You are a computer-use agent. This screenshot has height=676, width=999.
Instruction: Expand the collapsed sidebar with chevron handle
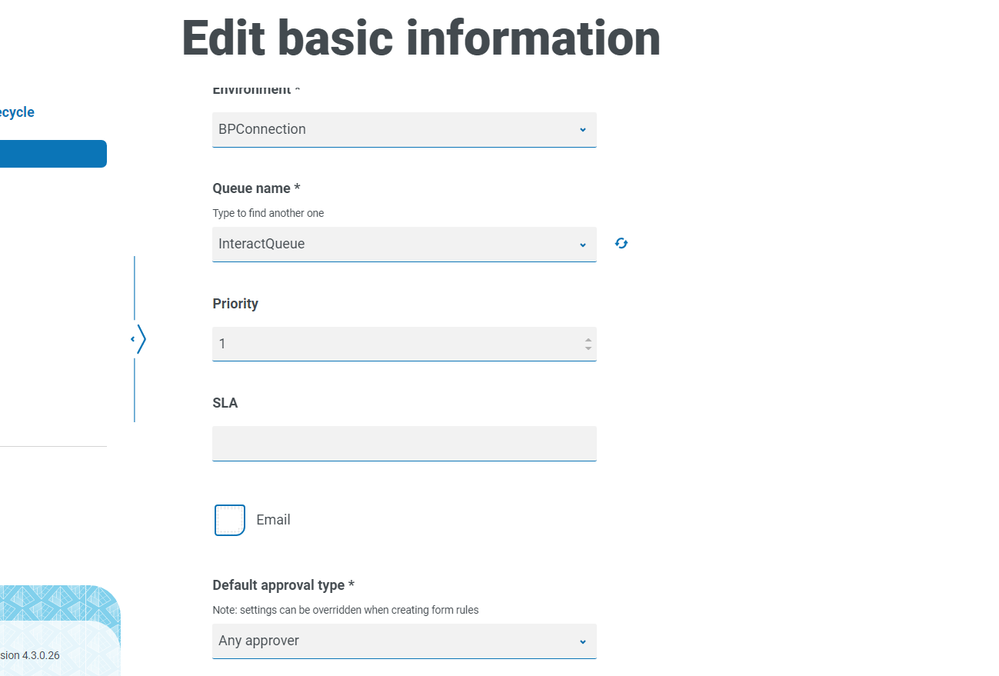[139, 339]
